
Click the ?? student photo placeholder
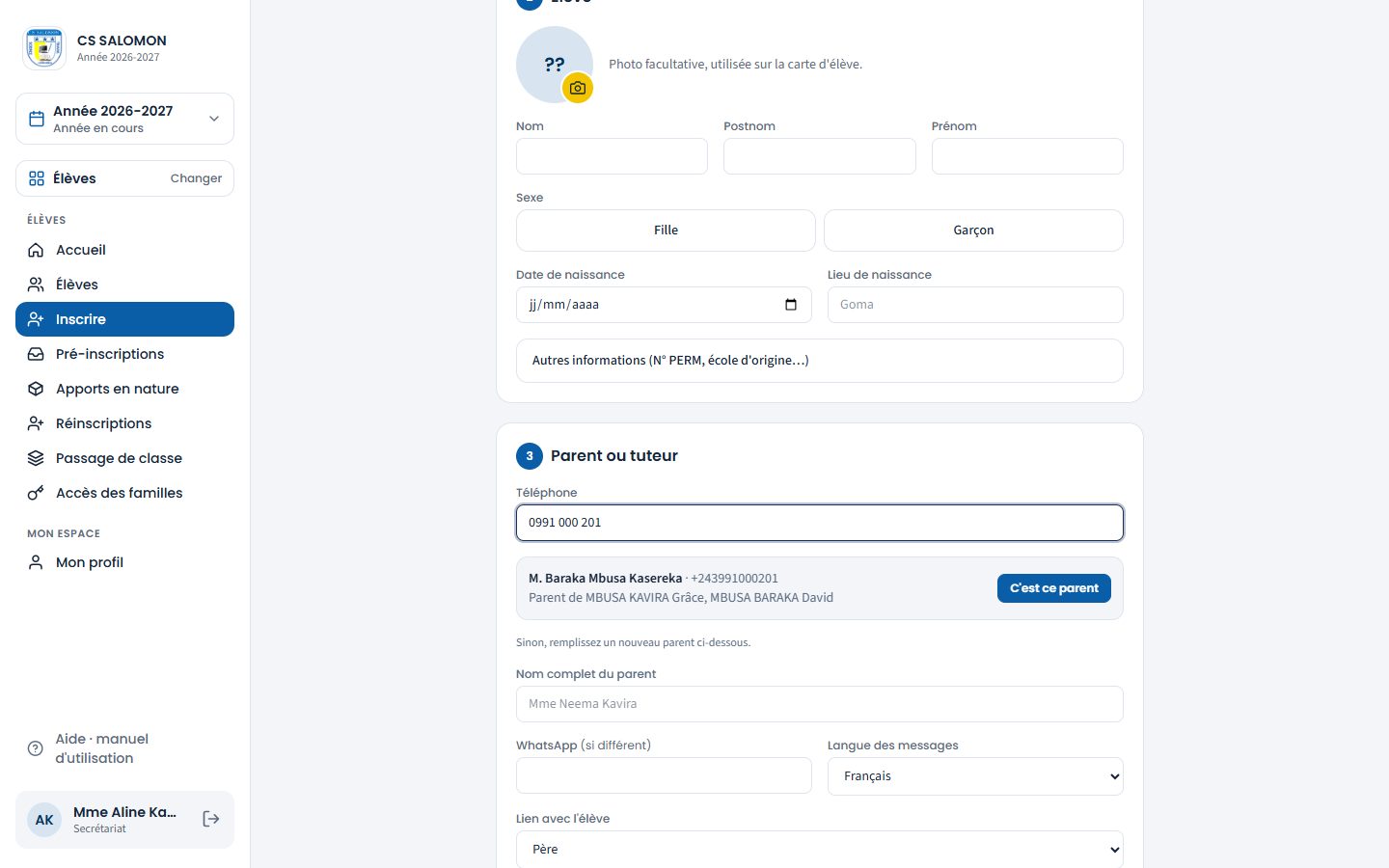coord(555,65)
